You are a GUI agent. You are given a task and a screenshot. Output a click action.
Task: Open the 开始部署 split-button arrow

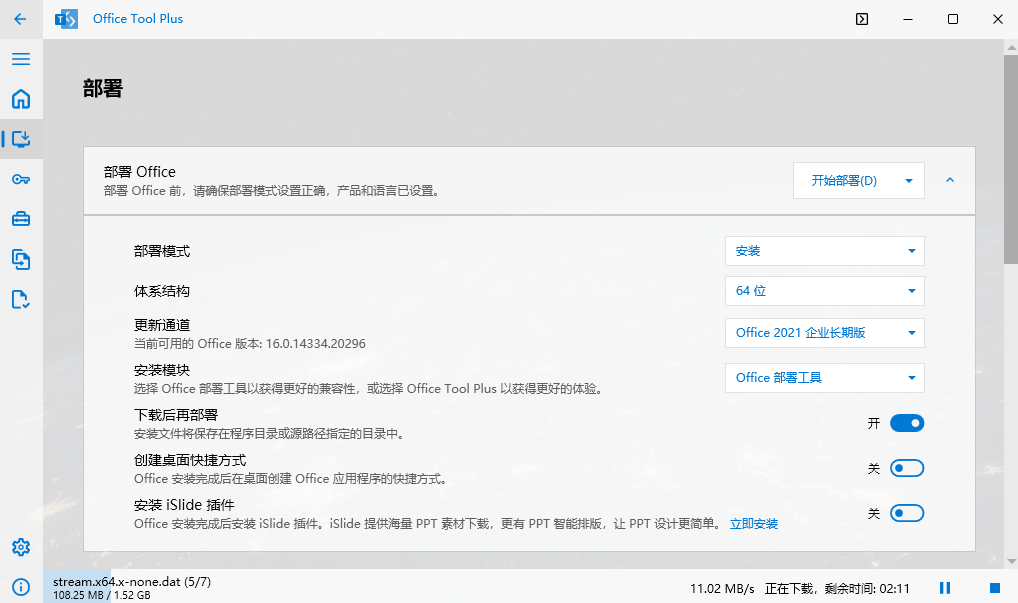[x=909, y=180]
